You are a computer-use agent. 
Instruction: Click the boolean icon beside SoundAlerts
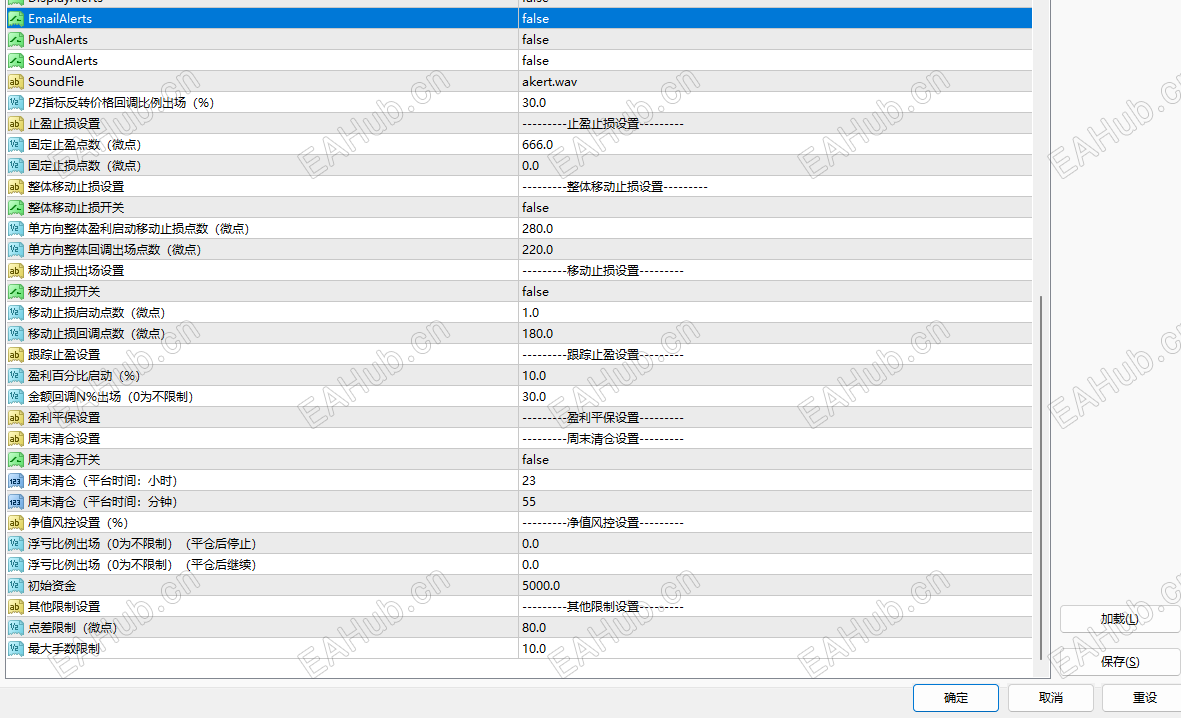tap(15, 60)
